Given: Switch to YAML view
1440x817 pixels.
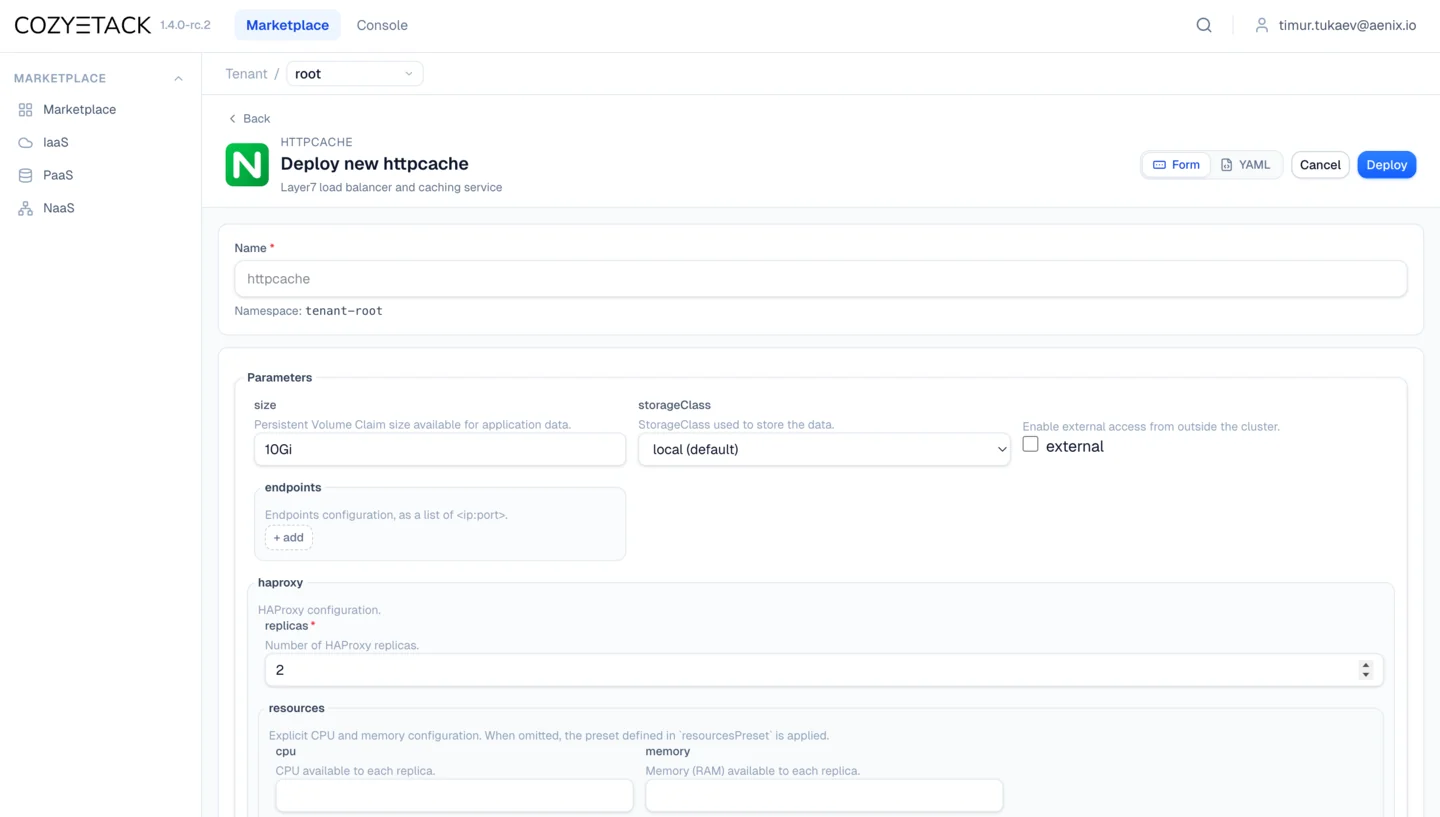Looking at the screenshot, I should (x=1245, y=165).
